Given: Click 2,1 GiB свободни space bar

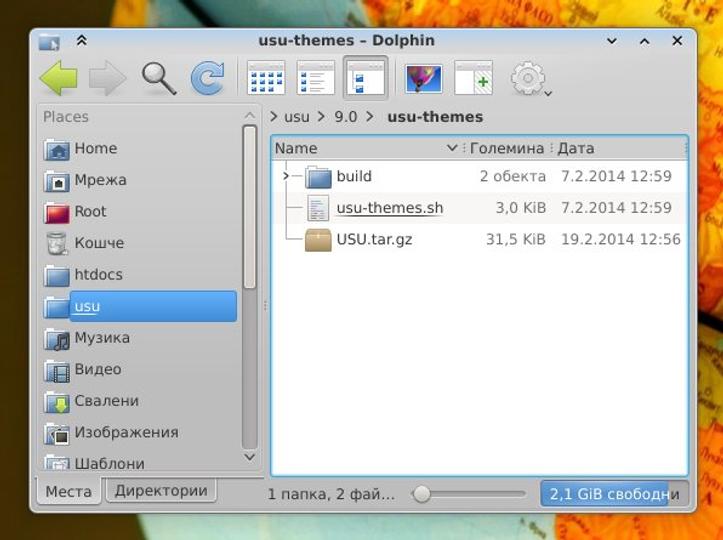Looking at the screenshot, I should [614, 494].
